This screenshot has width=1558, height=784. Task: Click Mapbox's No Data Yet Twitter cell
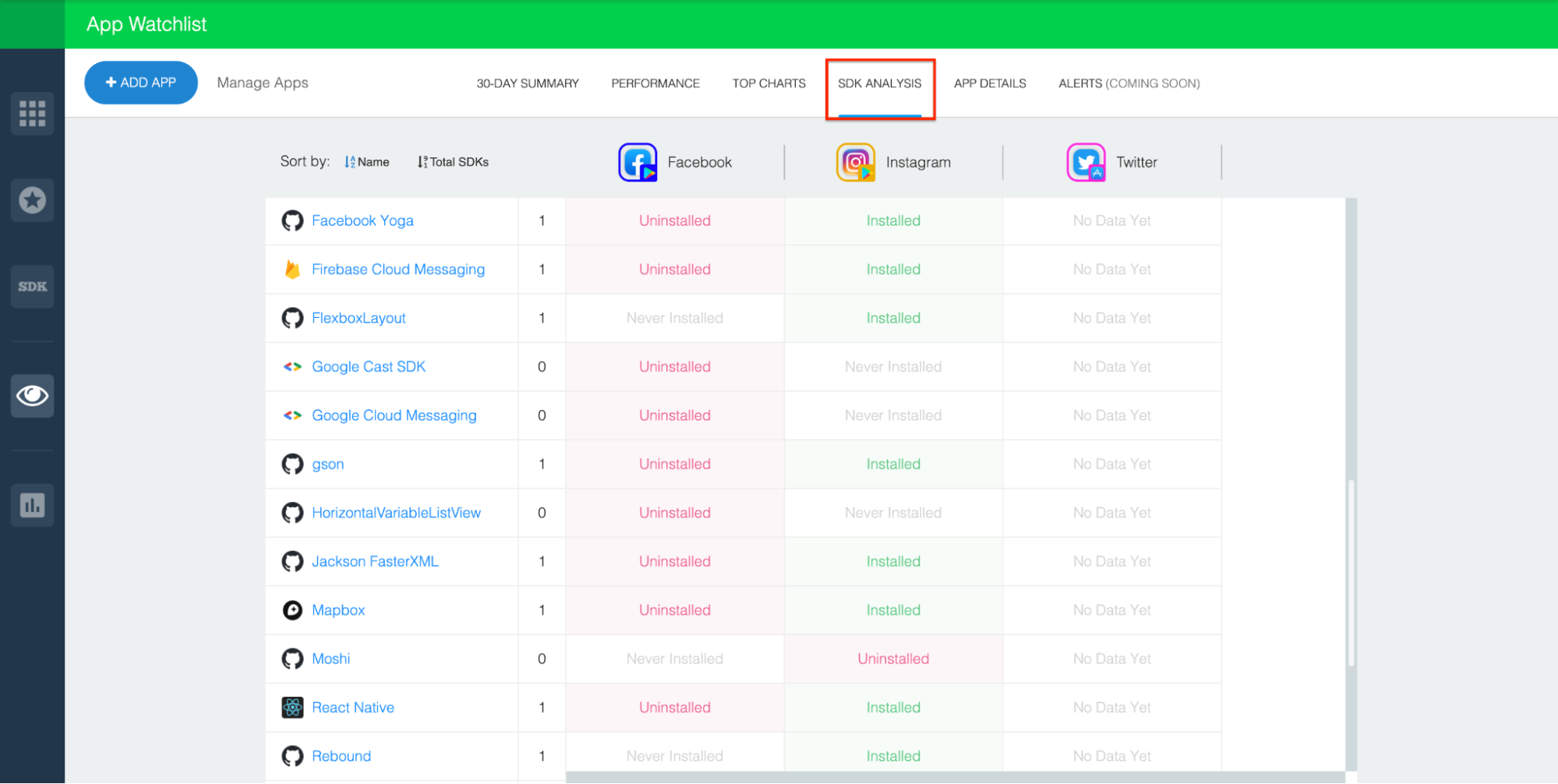click(1112, 610)
